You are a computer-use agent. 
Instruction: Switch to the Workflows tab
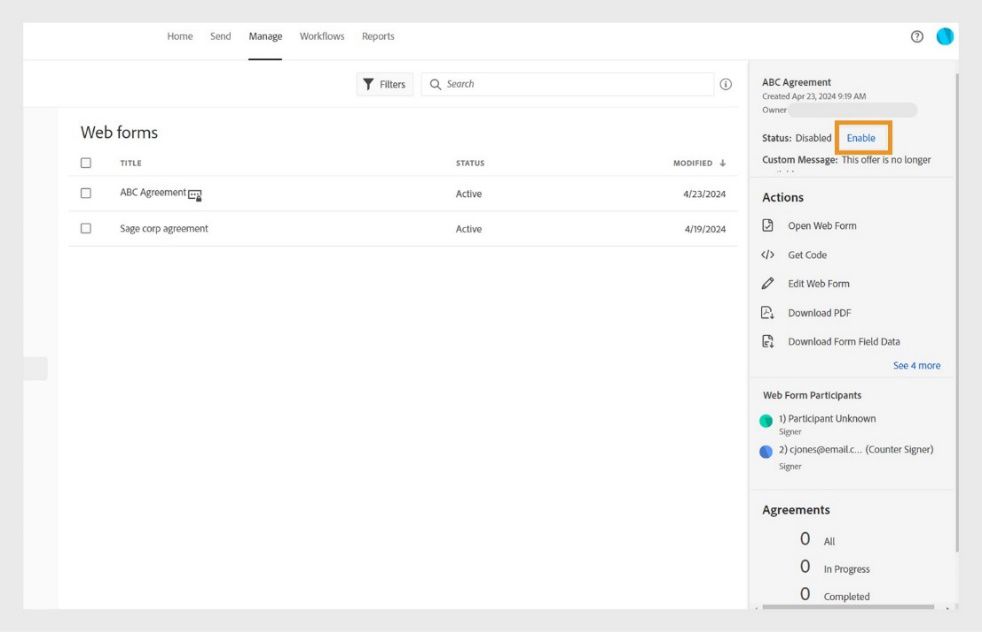coord(322,36)
